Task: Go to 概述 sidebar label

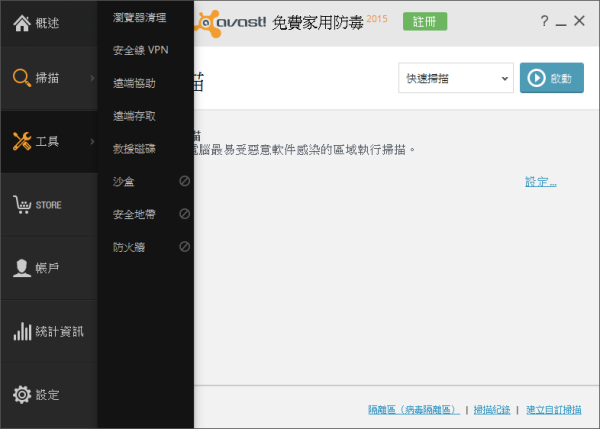Action: pyautogui.click(x=47, y=23)
